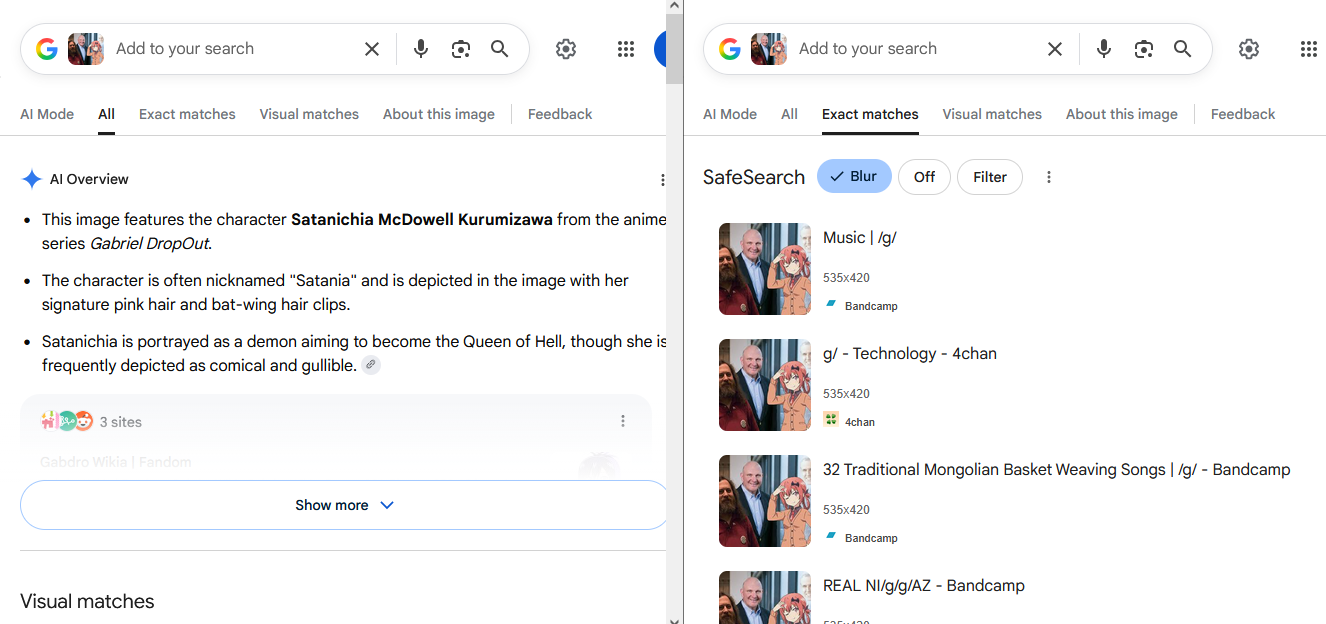Open '32 Traditional Mongolian Basket Weaving Songs' result
The width and height of the screenshot is (1326, 624).
tap(1057, 470)
